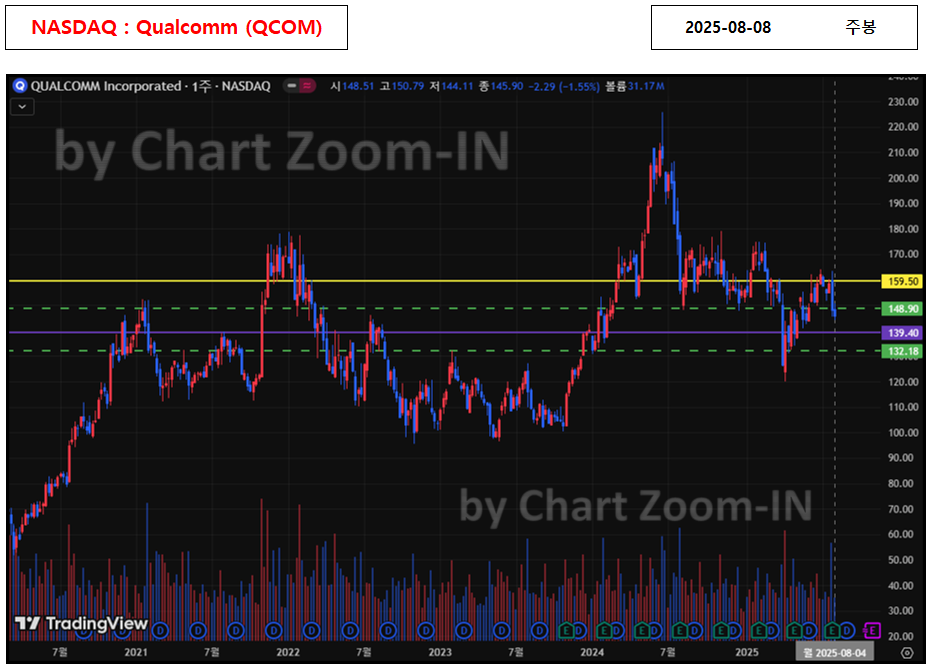Click the 주봉 label in the header box
This screenshot has height=666, width=929.
coord(860,27)
